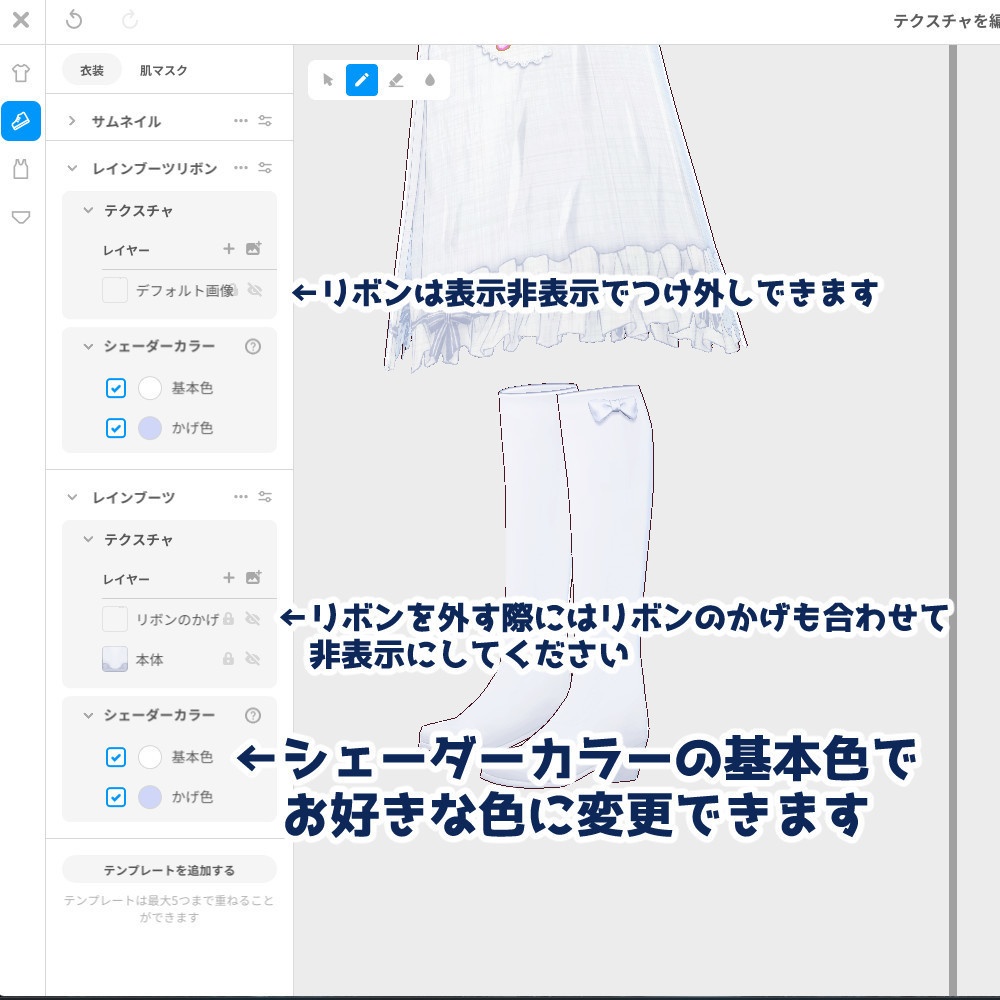Select the blur droplet tool
This screenshot has width=1000, height=1000.
click(429, 81)
